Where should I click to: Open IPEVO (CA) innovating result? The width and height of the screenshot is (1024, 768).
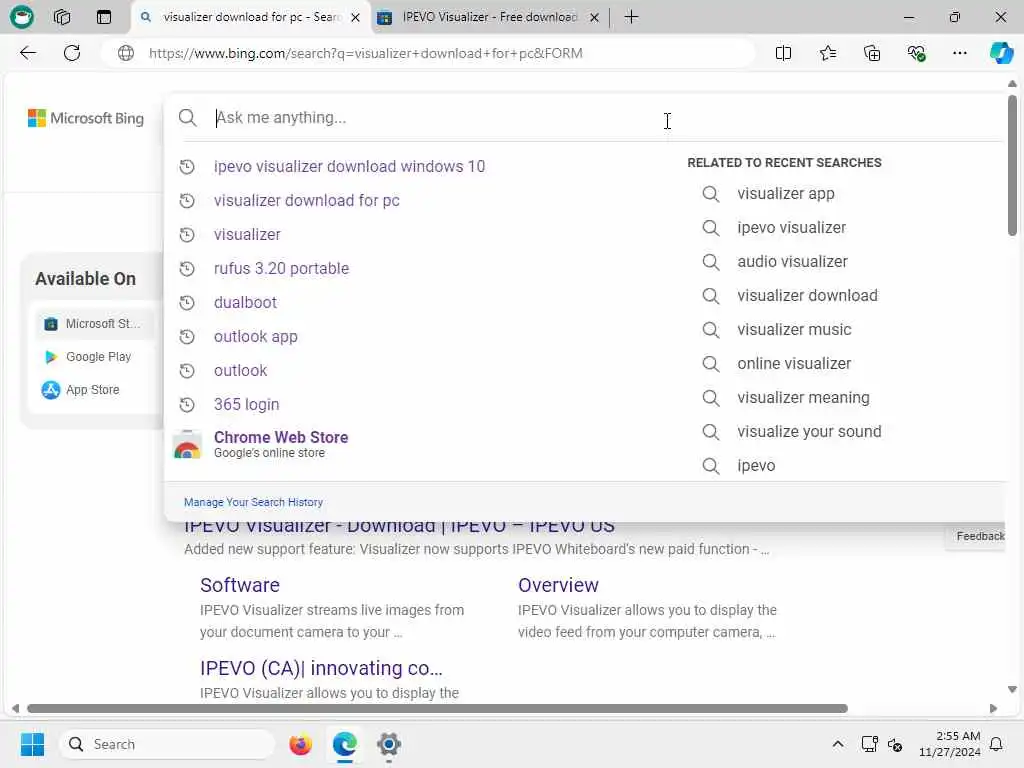(321, 668)
